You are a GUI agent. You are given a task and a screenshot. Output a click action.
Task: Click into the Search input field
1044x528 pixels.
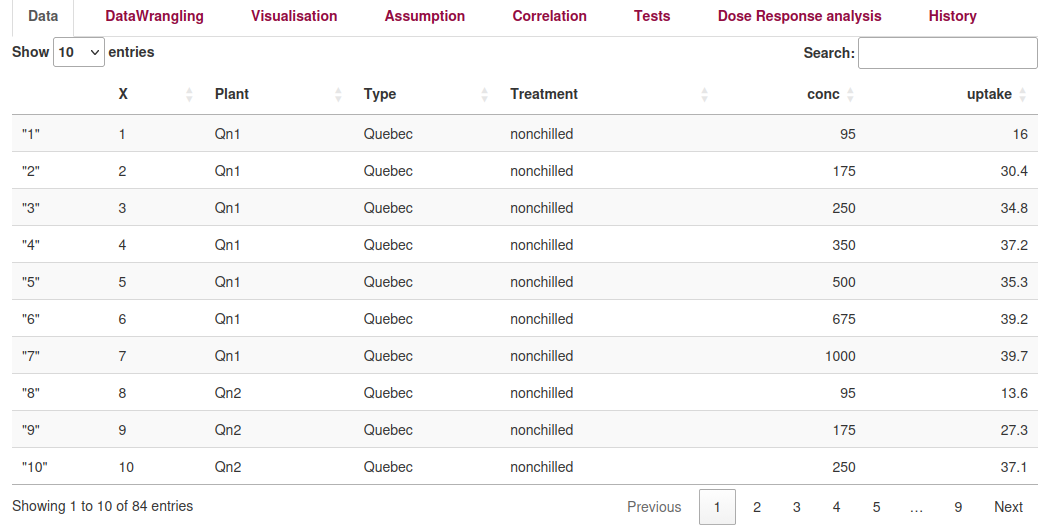coord(947,53)
